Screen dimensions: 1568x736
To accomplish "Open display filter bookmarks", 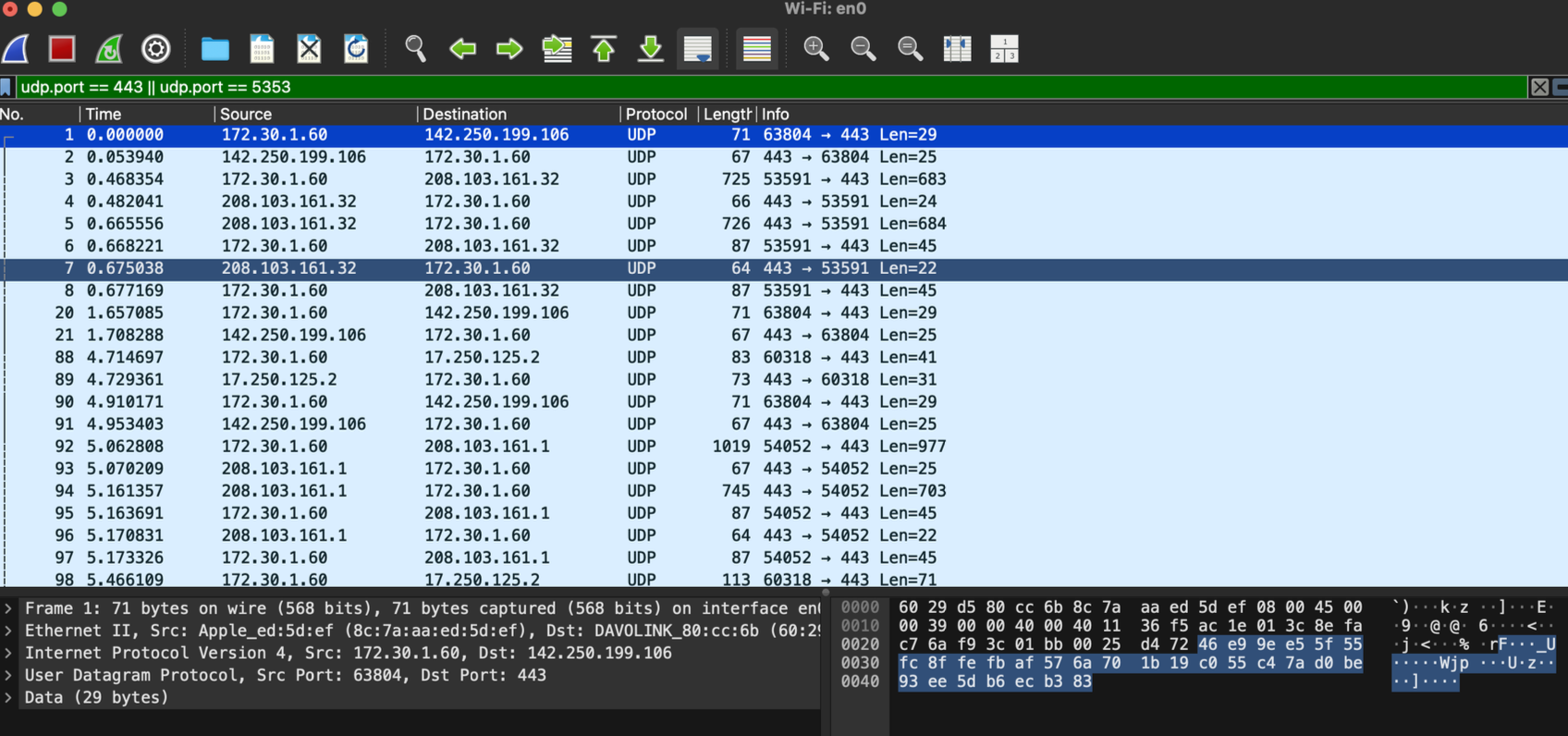I will click(6, 87).
